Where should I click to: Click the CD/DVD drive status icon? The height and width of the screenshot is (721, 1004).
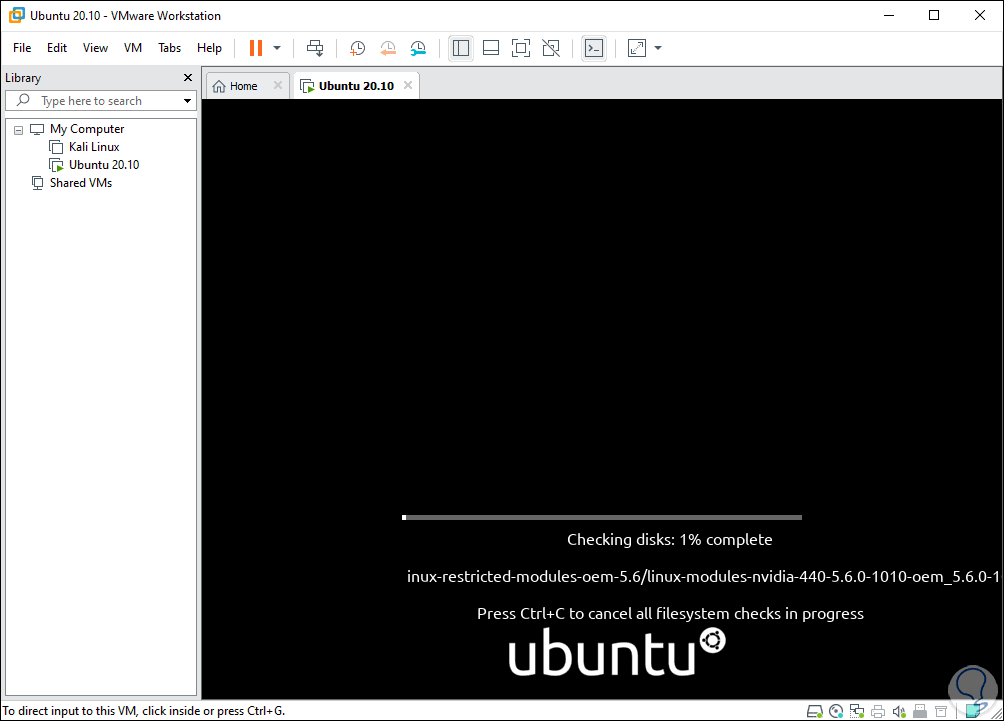pos(836,711)
